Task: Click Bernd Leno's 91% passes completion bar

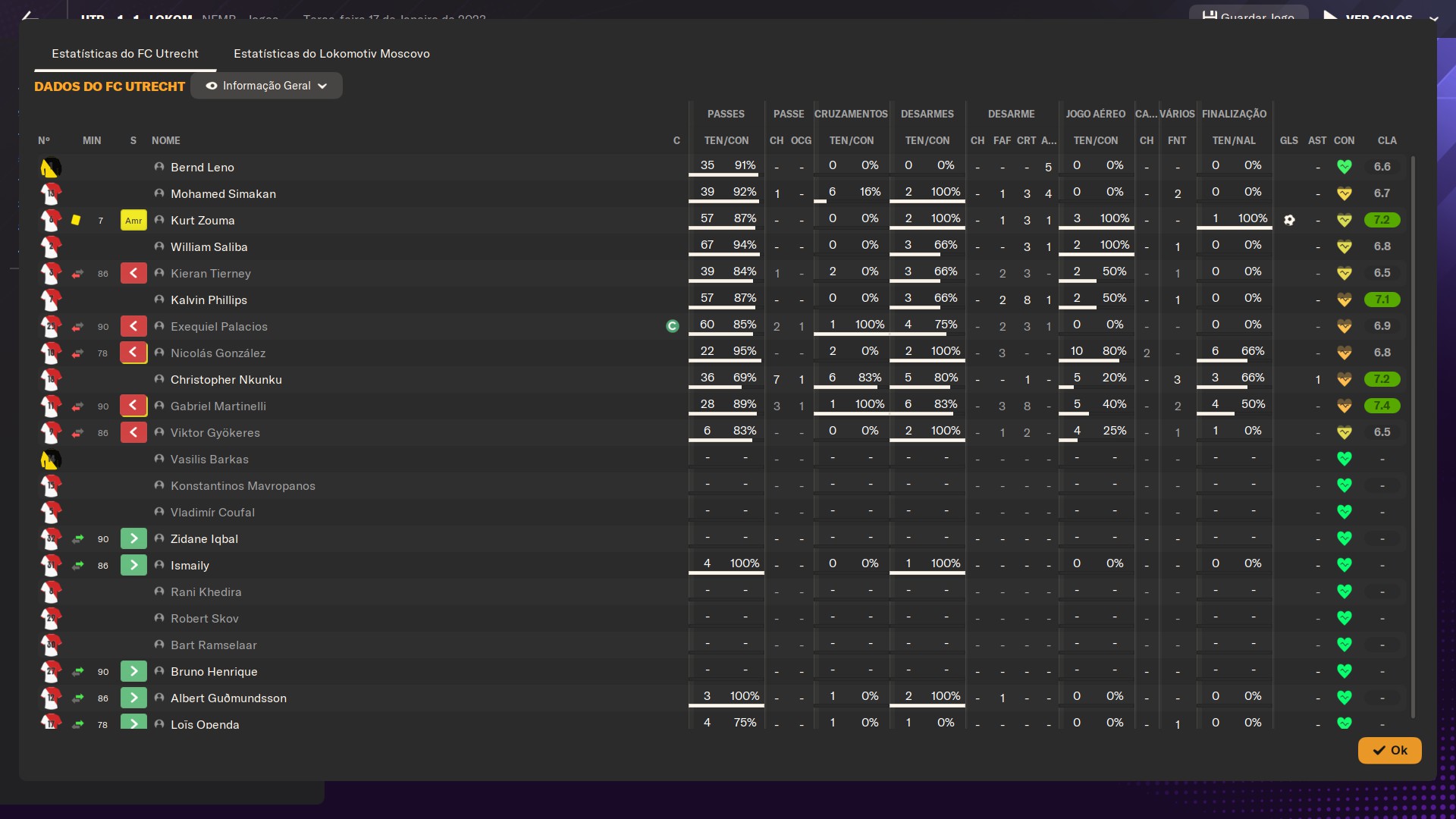Action: tap(726, 175)
